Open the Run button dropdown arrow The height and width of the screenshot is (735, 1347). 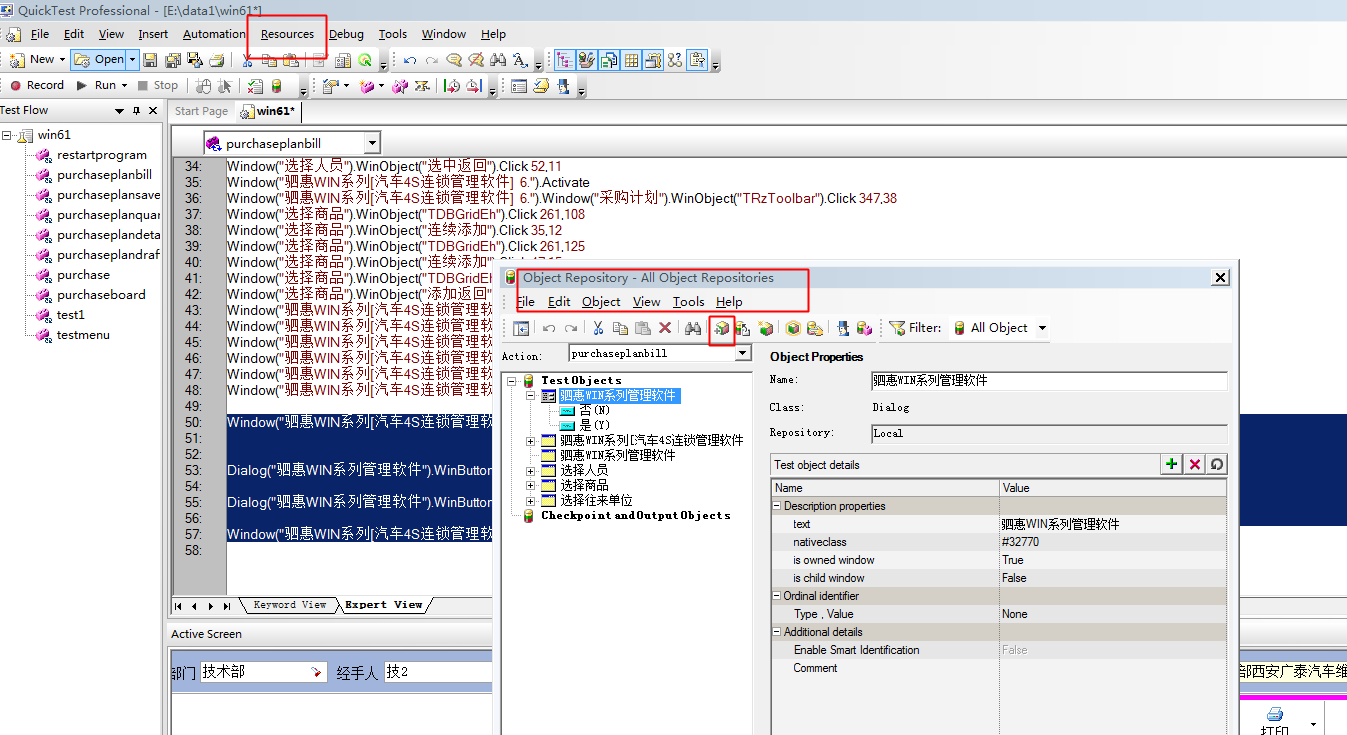click(124, 85)
